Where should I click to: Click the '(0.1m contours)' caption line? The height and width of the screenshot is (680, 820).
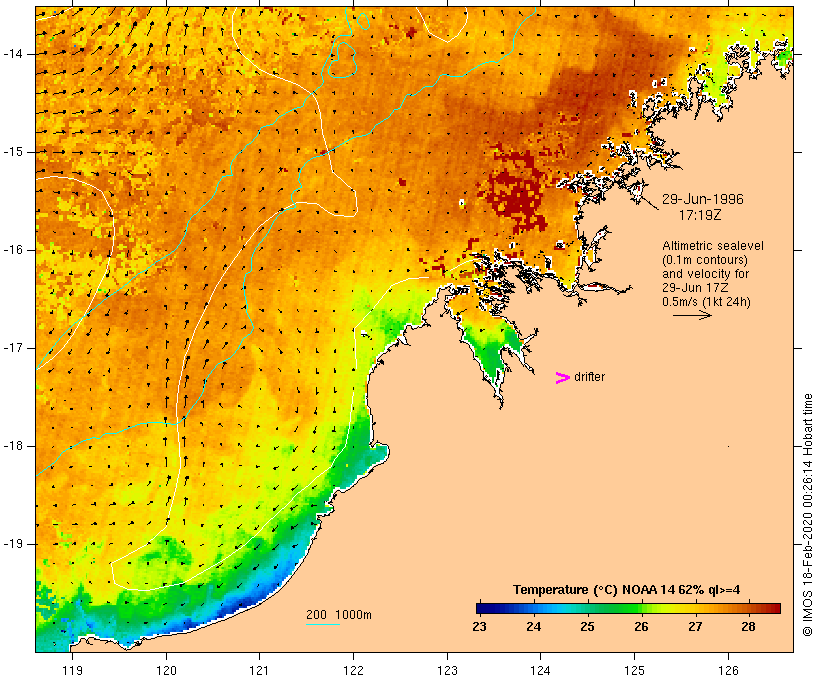[x=705, y=260]
